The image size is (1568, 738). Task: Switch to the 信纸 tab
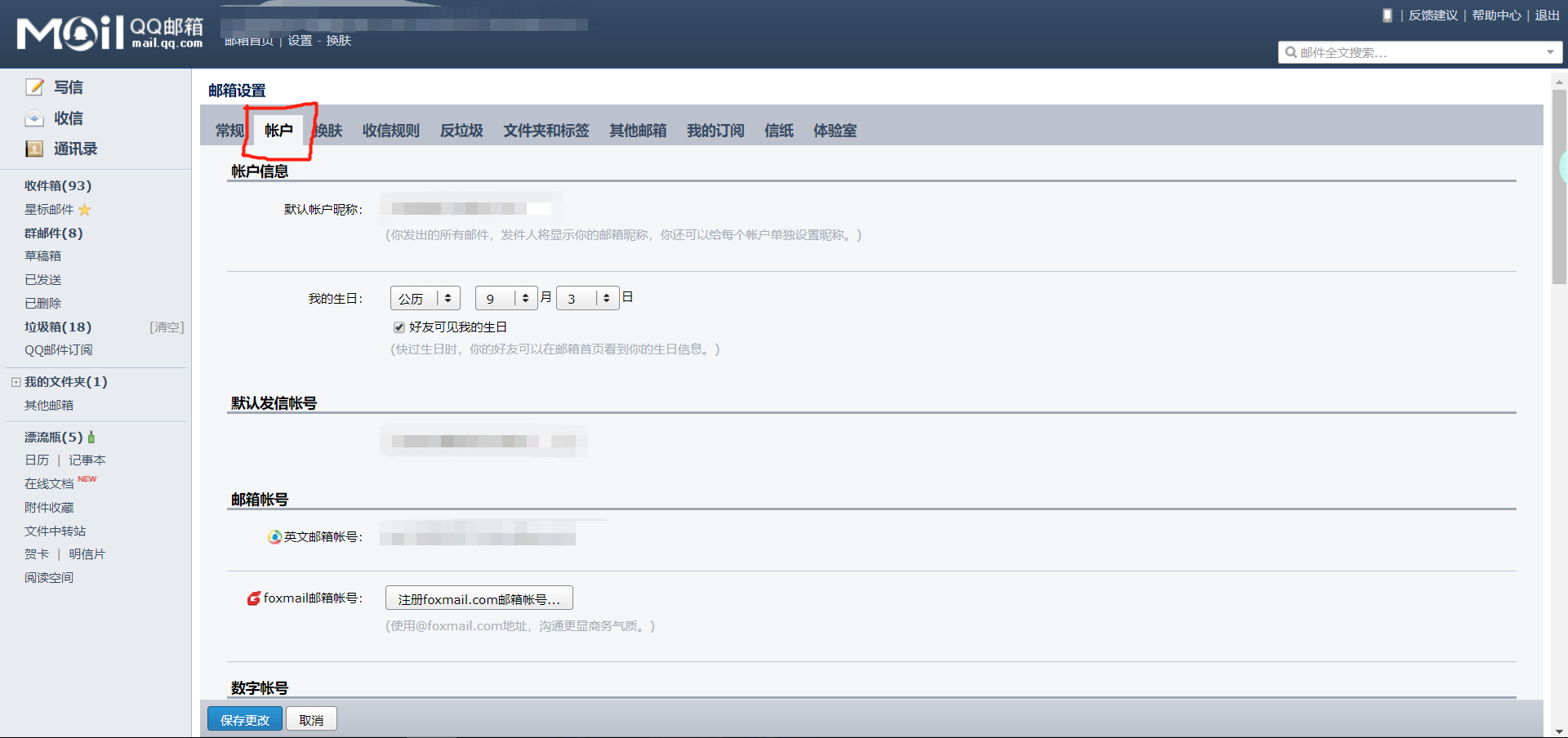coord(779,131)
